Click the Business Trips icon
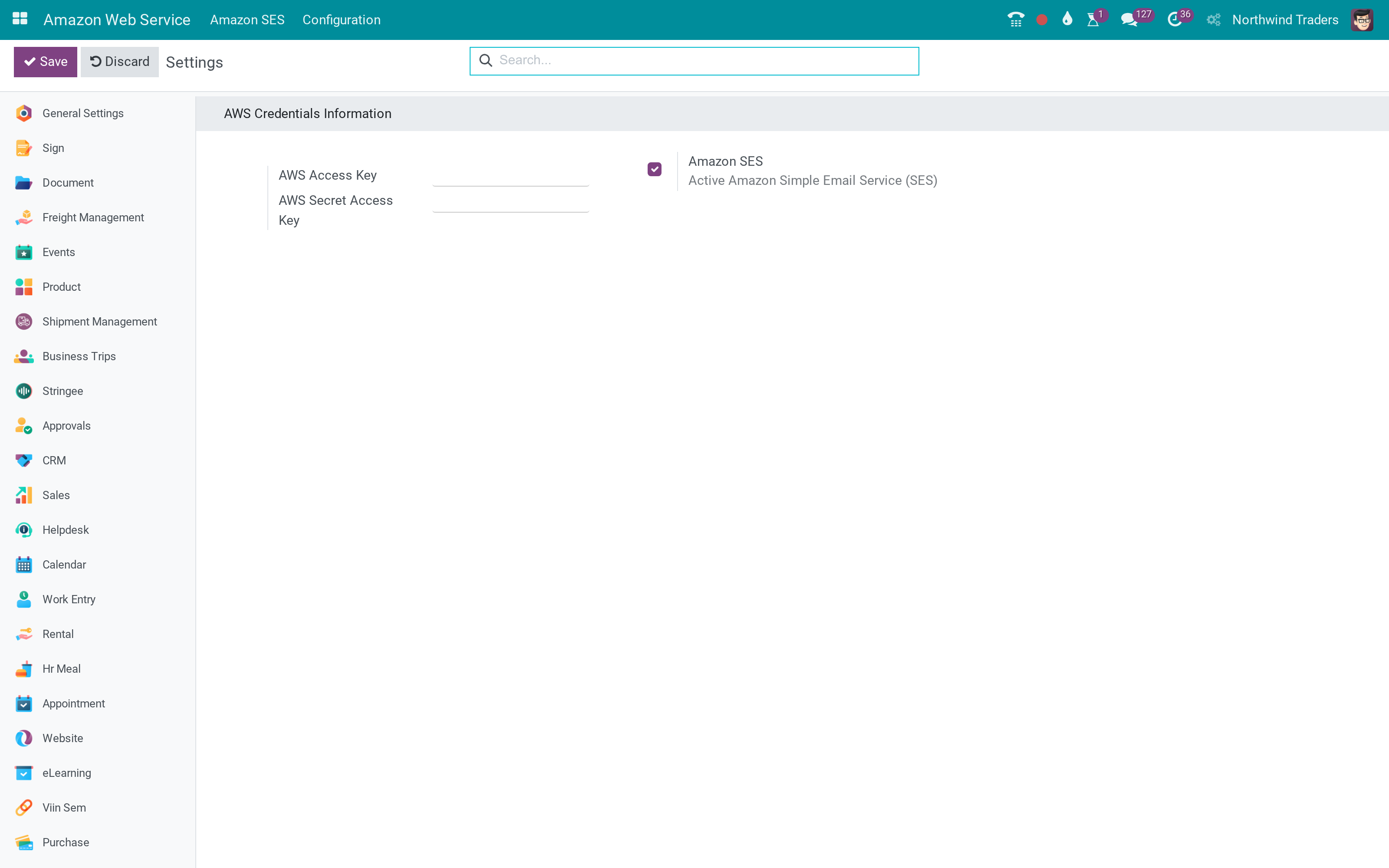The image size is (1389, 868). 23,356
